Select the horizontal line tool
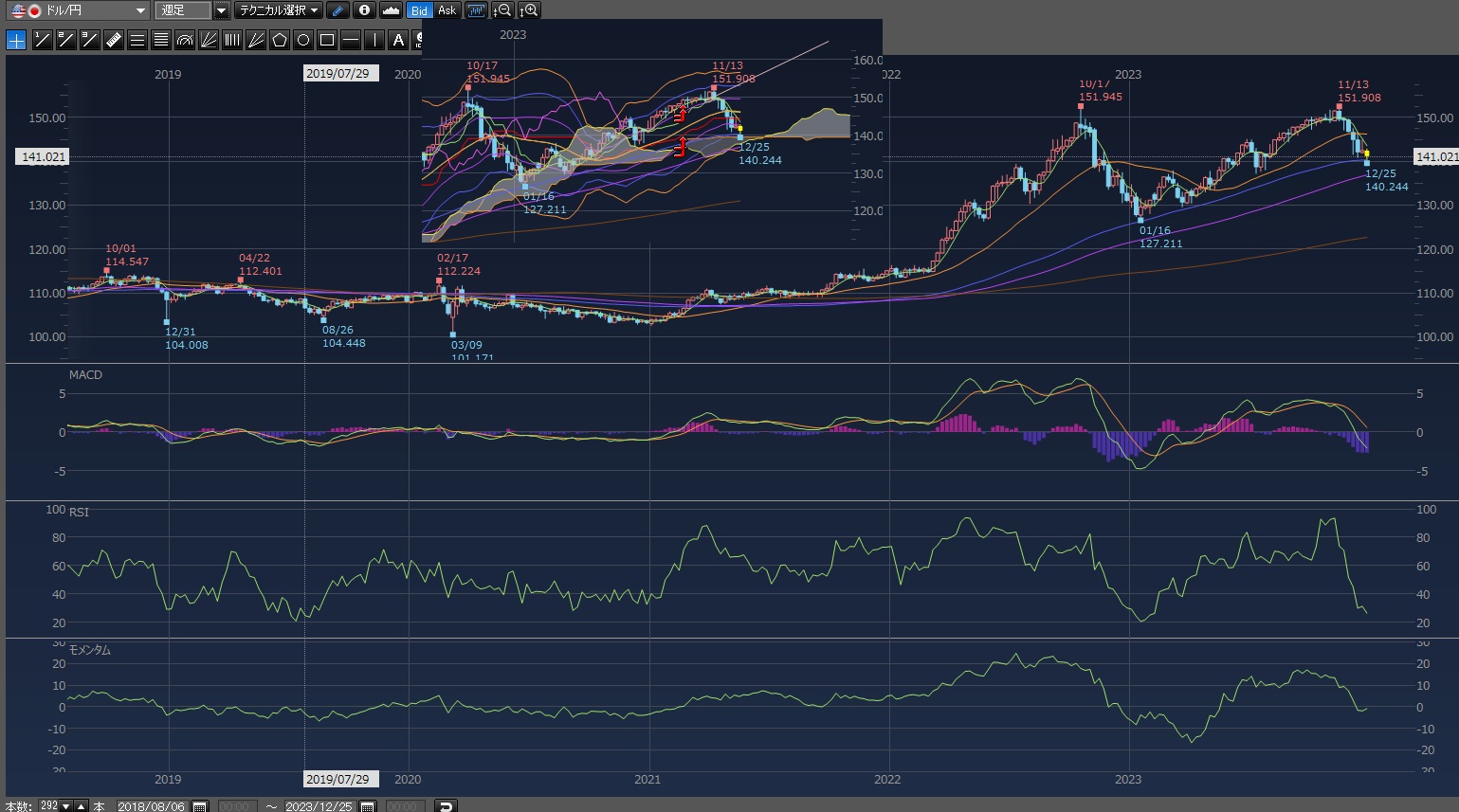Screen dimensions: 1459x812 tap(351, 40)
